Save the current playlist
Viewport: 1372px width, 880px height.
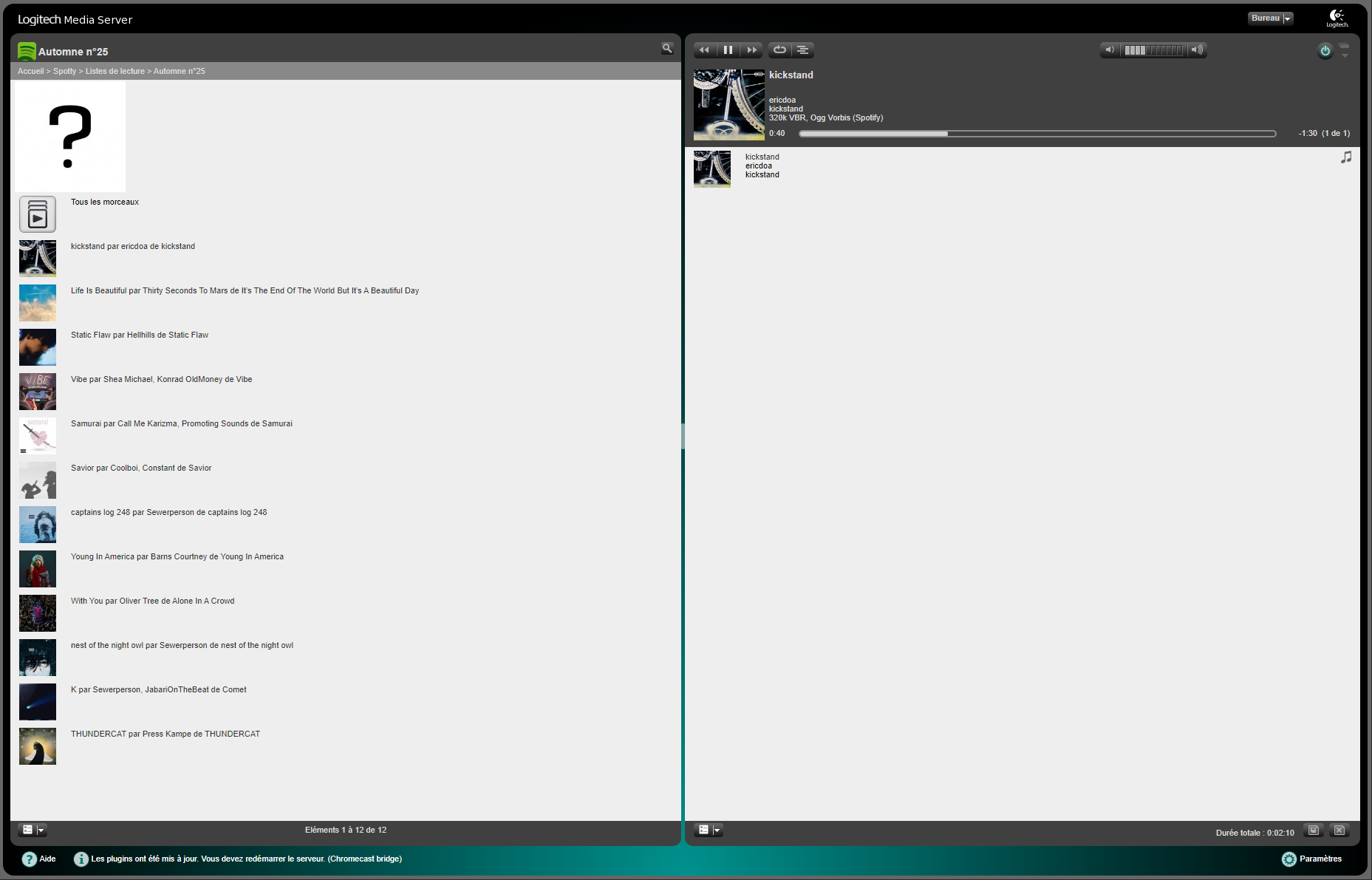(1313, 830)
